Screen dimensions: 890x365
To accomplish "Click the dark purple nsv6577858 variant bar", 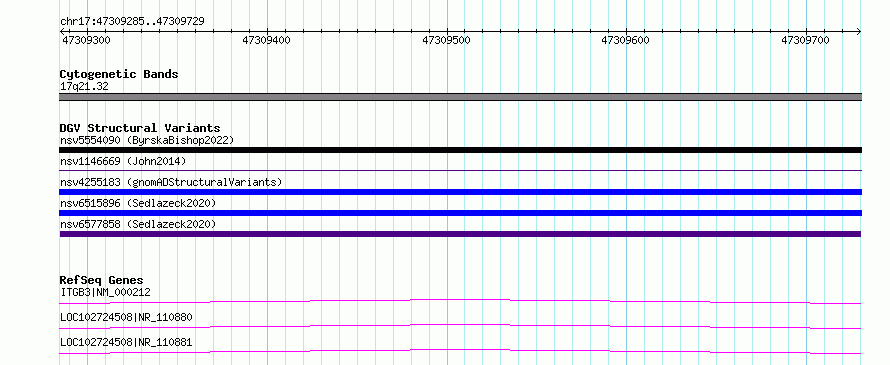I will click(460, 234).
